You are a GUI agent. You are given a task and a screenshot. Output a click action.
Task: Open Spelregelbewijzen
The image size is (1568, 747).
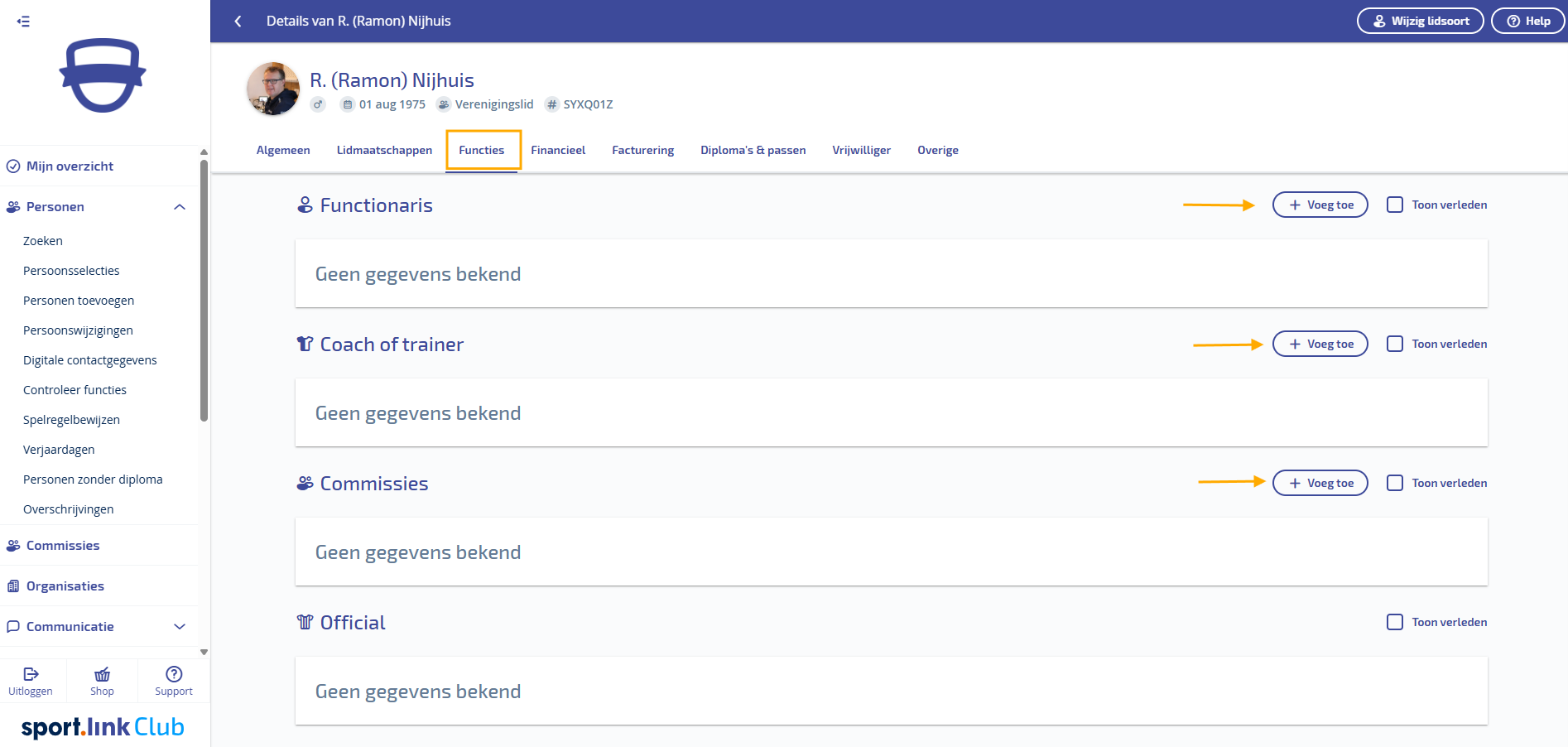pos(71,420)
